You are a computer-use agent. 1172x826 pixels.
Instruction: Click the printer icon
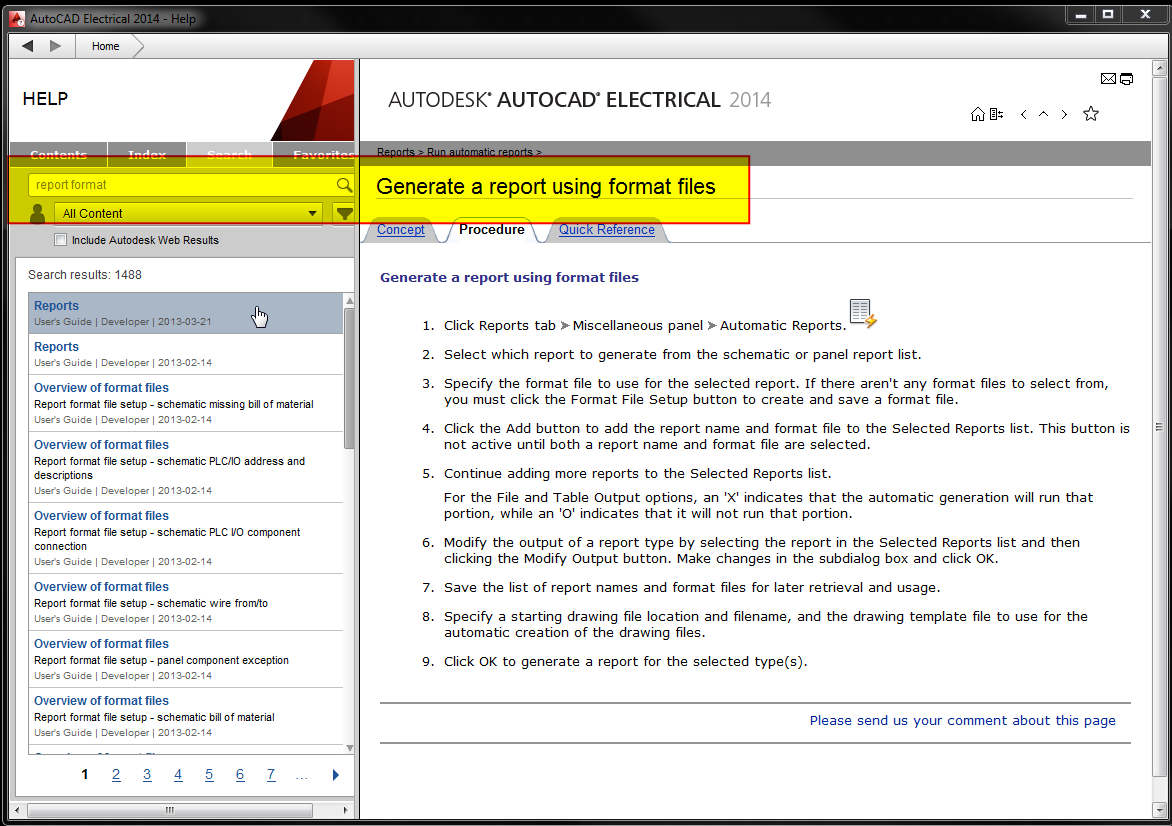tap(1126, 78)
